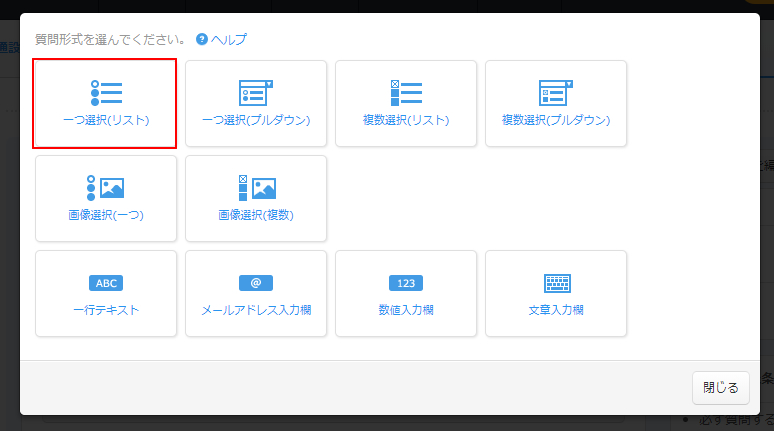Click the single-choice pulldown icon
This screenshot has width=774, height=431.
[256, 93]
